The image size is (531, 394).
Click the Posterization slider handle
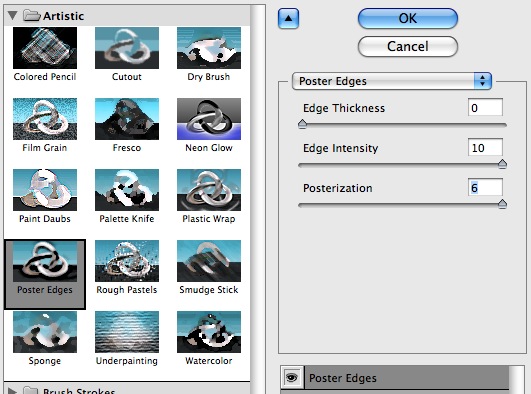502,204
